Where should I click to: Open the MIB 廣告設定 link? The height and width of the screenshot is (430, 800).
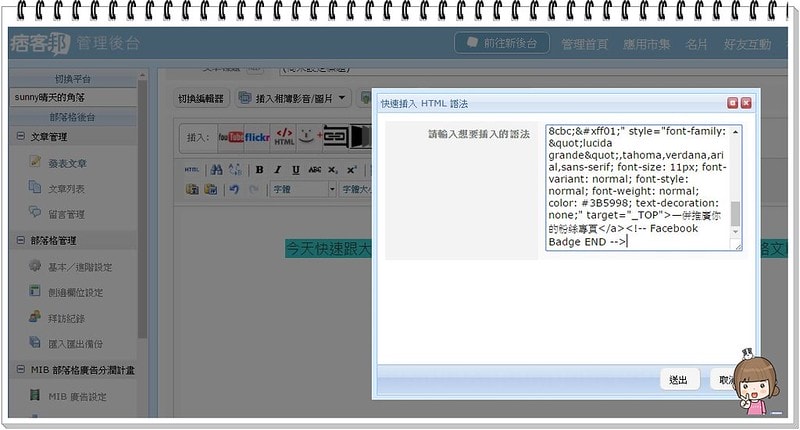(x=78, y=396)
